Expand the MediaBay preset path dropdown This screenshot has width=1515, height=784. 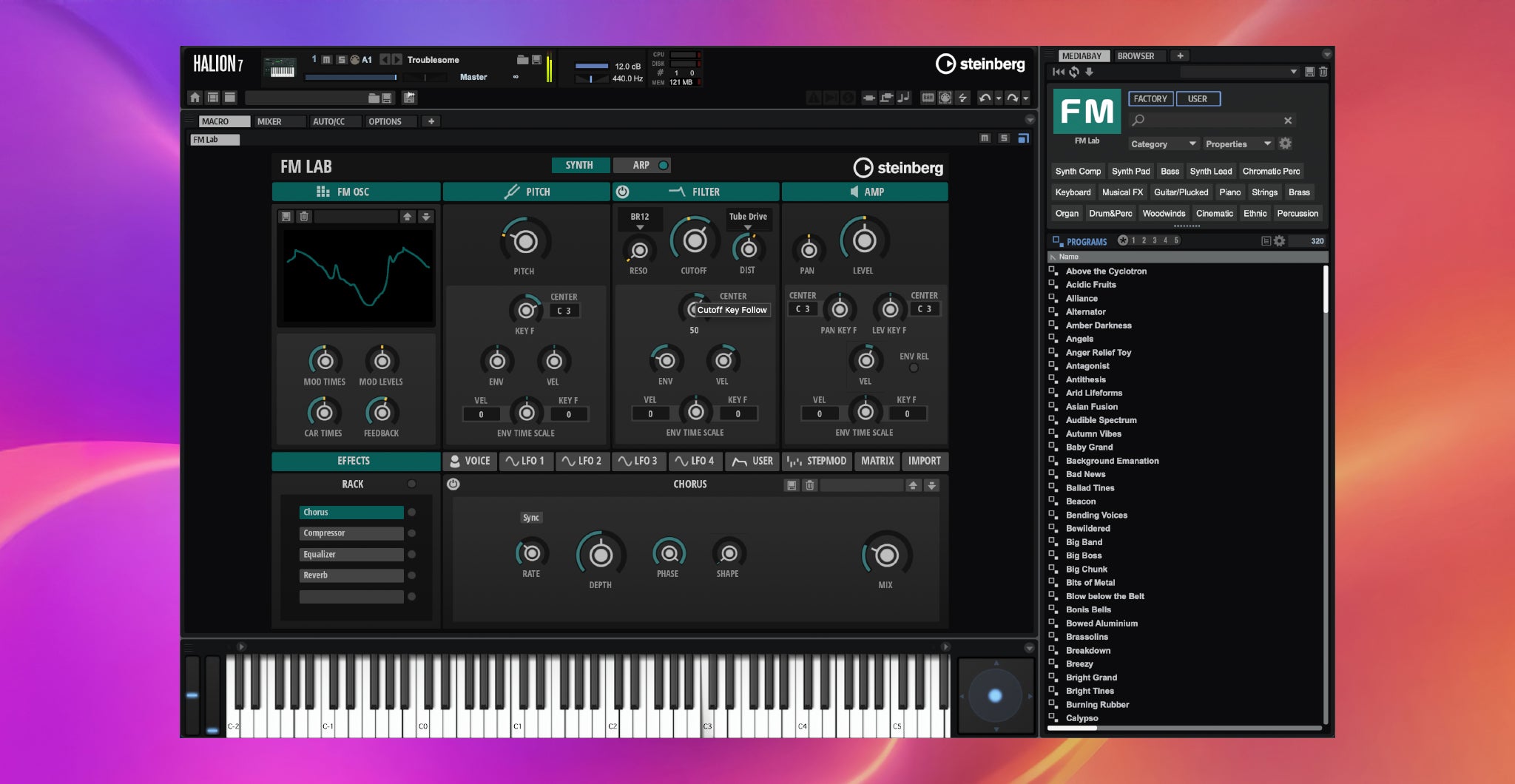(1293, 72)
